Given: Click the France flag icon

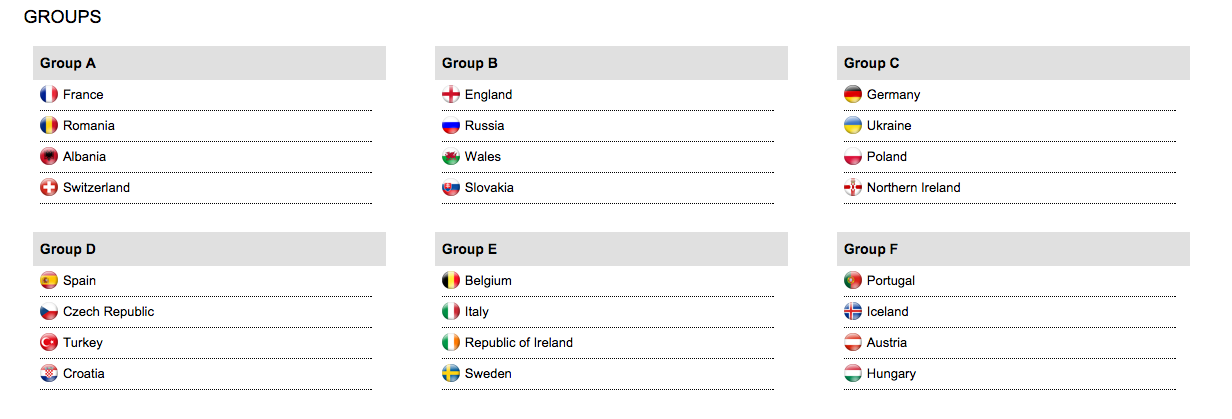Looking at the screenshot, I should click(x=49, y=94).
